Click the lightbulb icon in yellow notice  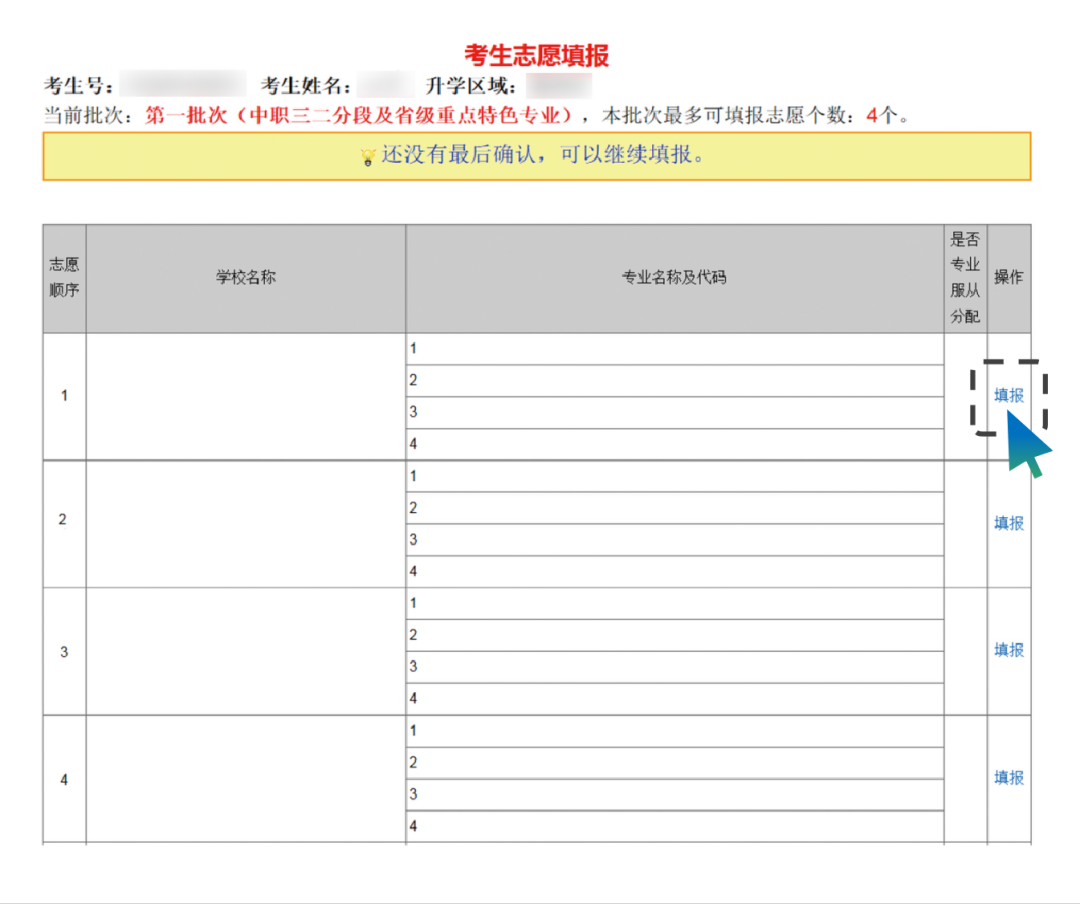click(x=368, y=157)
